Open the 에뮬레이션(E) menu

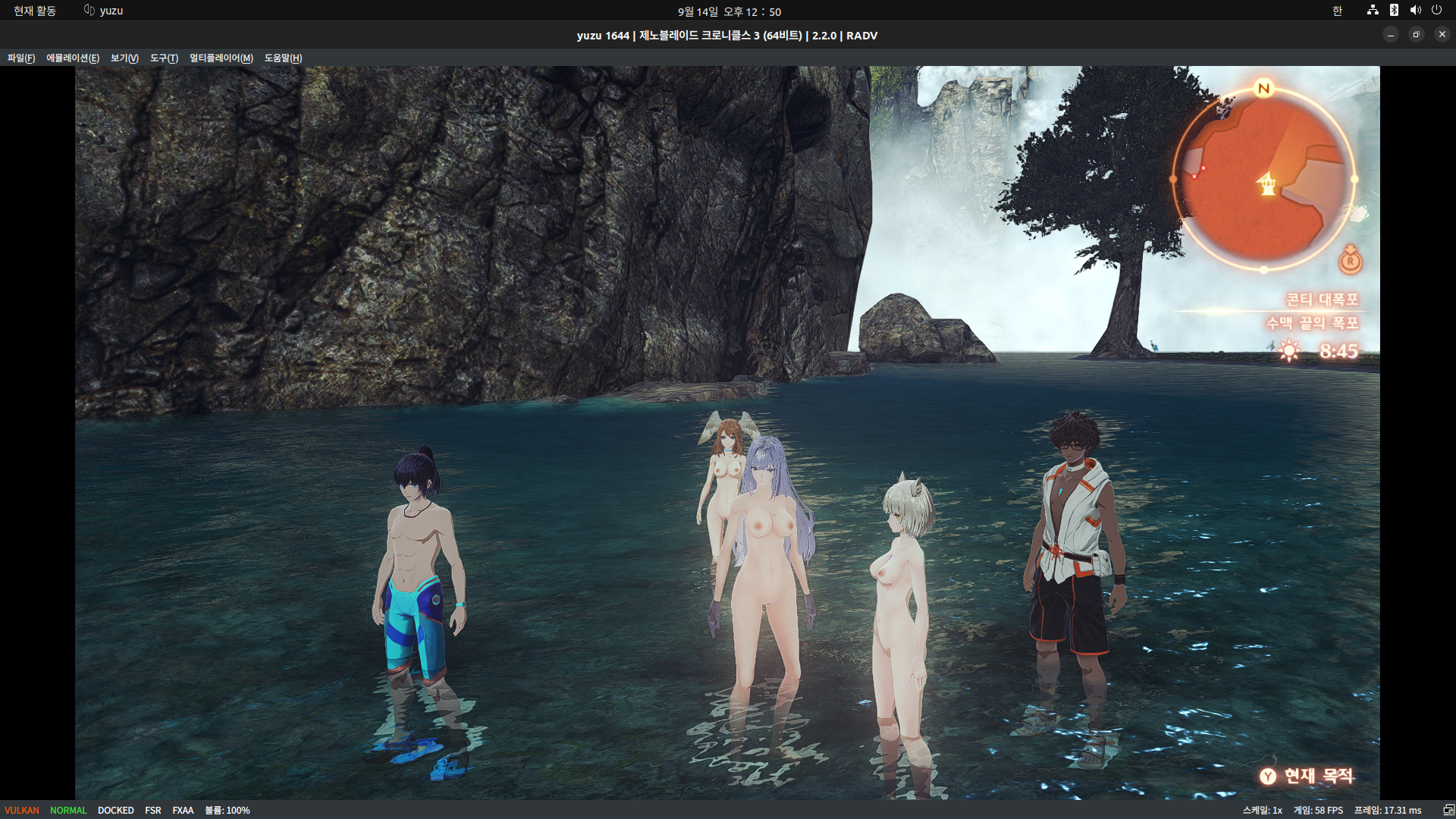click(x=73, y=58)
